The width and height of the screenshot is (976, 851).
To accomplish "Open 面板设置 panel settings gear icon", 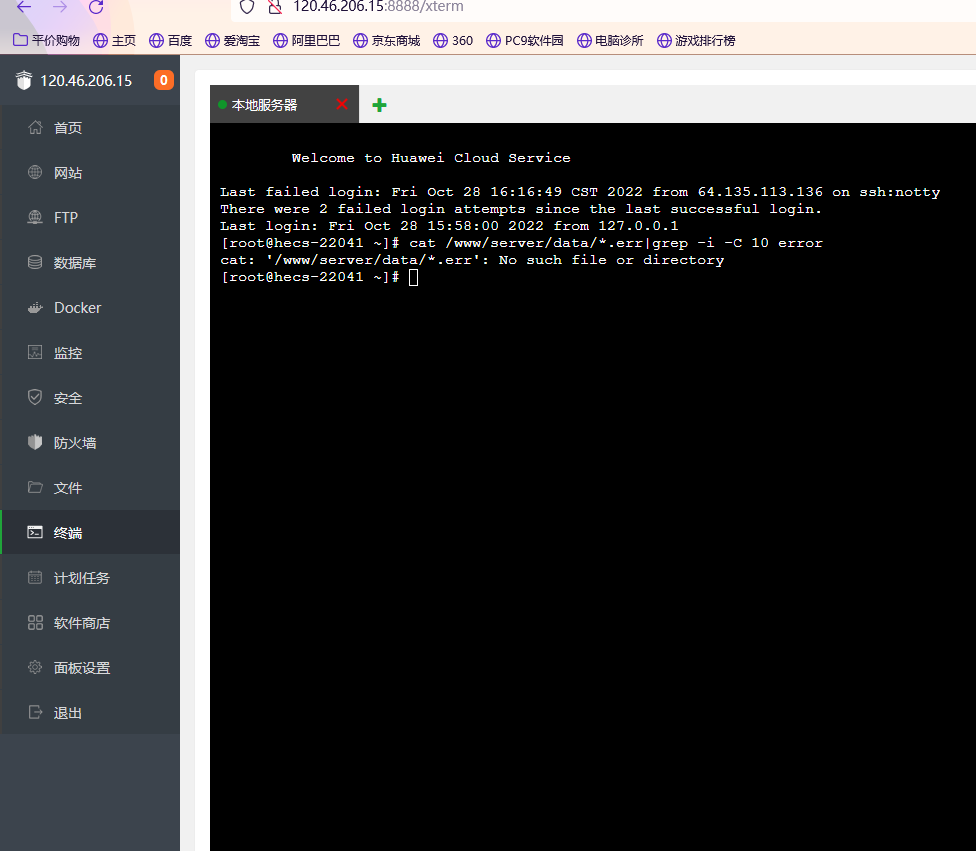I will pyautogui.click(x=35, y=667).
